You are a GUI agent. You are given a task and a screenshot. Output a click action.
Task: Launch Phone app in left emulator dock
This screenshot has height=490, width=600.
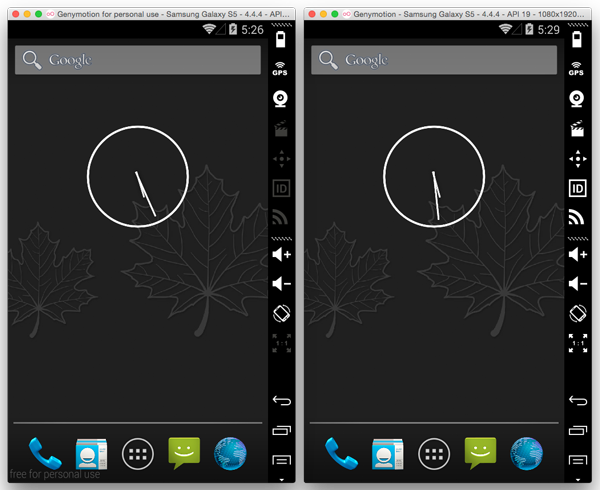(x=45, y=453)
